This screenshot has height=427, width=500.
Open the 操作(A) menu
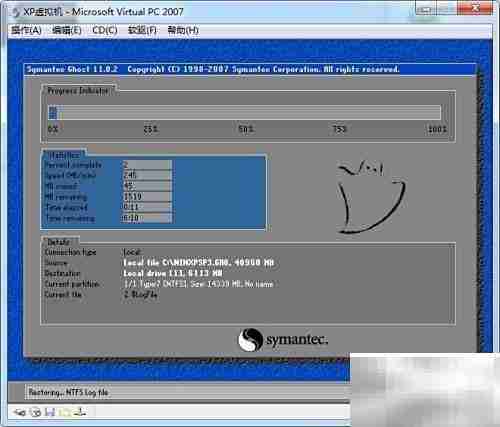coord(26,30)
